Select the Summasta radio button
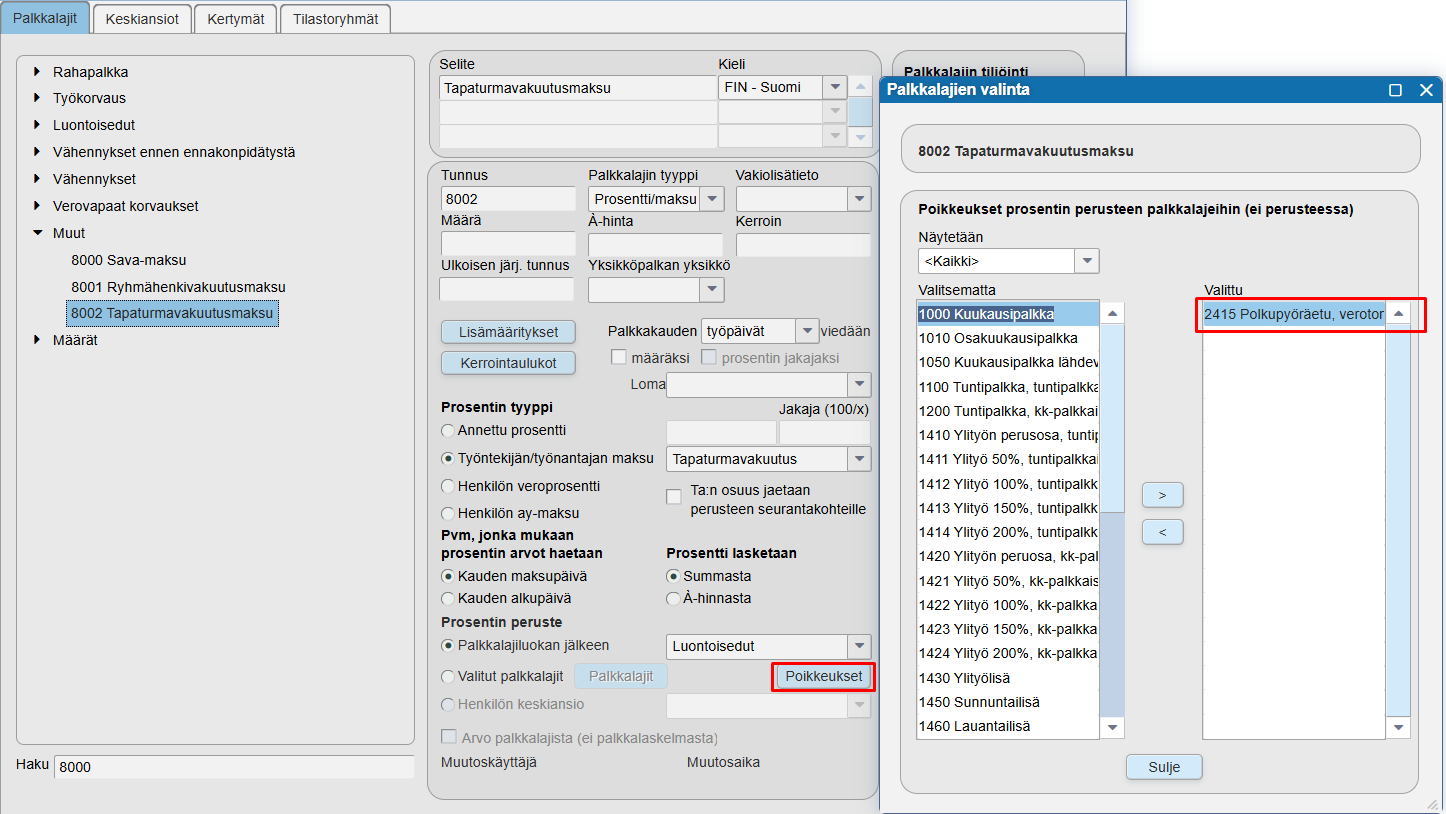This screenshot has height=814, width=1446. coord(673,576)
